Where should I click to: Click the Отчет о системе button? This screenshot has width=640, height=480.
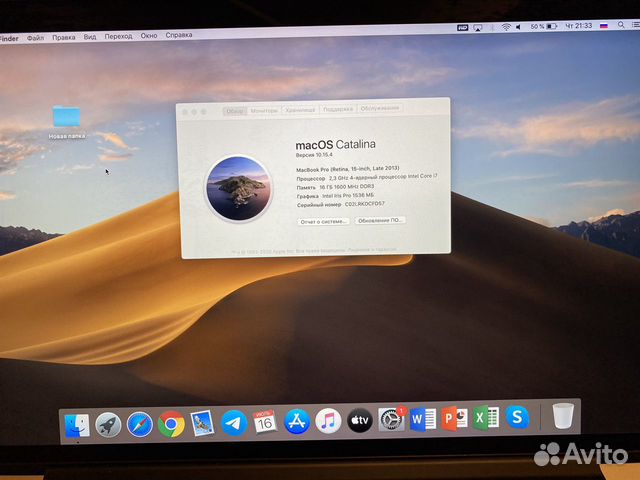323,222
